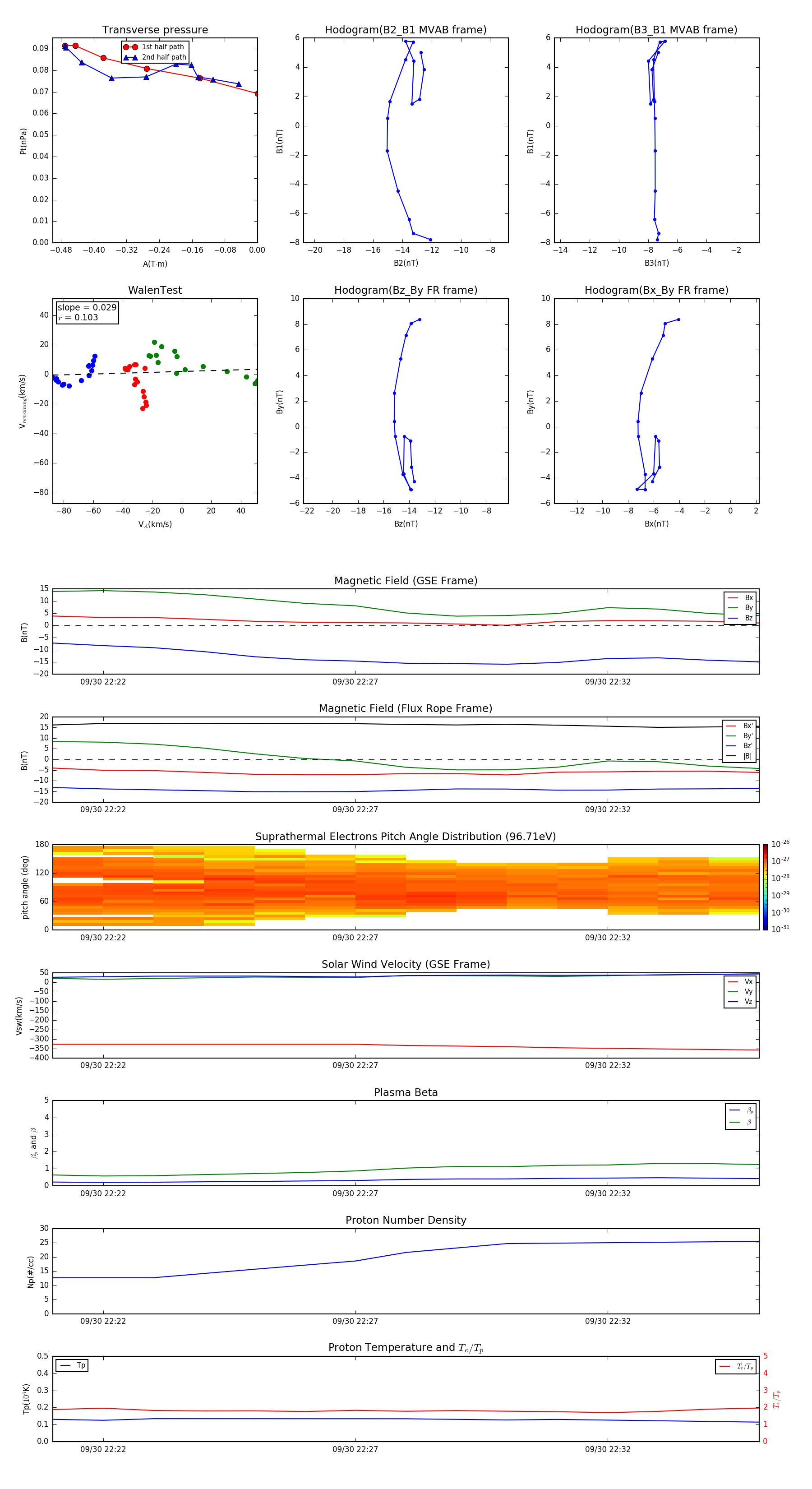Click the 'Bz' legend entry in GSE magnetic field plot

tap(741, 618)
